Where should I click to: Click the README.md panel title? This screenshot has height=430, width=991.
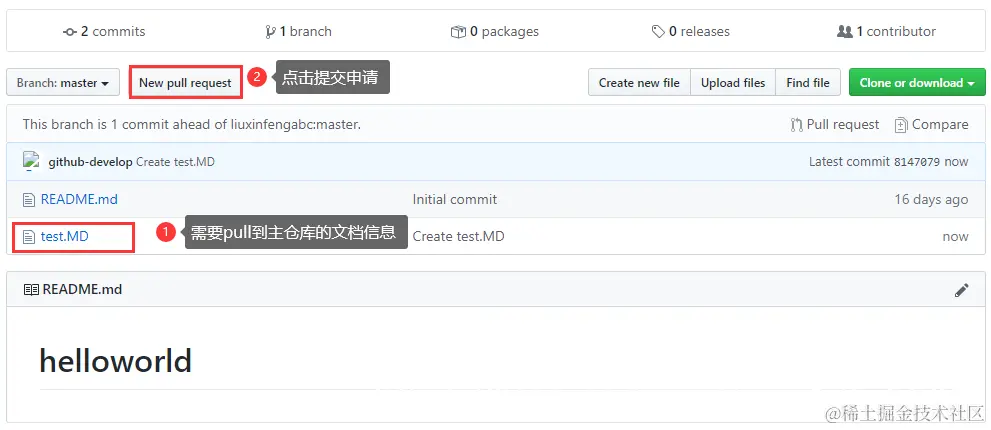(x=82, y=290)
